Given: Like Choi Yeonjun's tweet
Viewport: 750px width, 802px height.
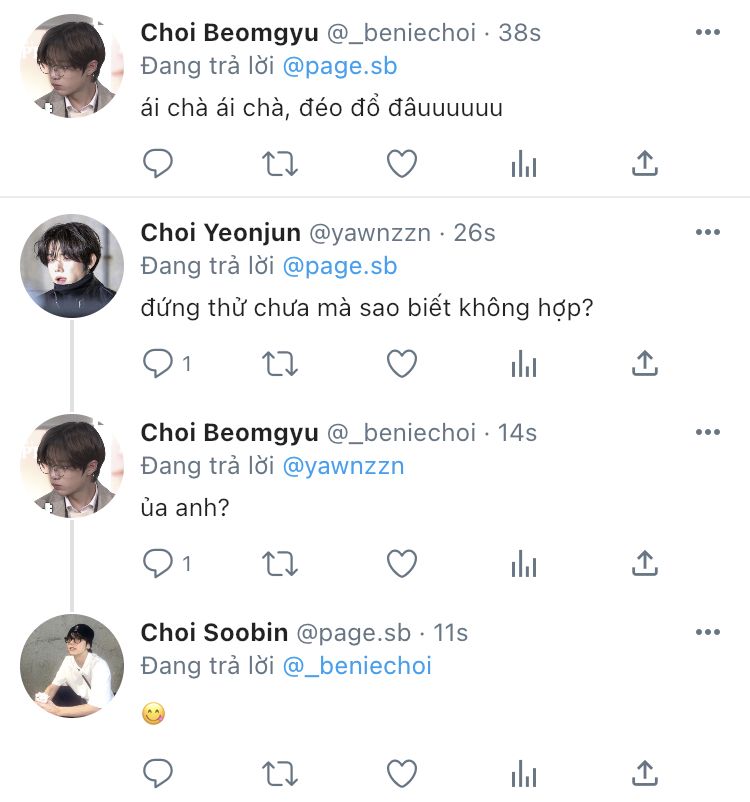Looking at the screenshot, I should (401, 364).
